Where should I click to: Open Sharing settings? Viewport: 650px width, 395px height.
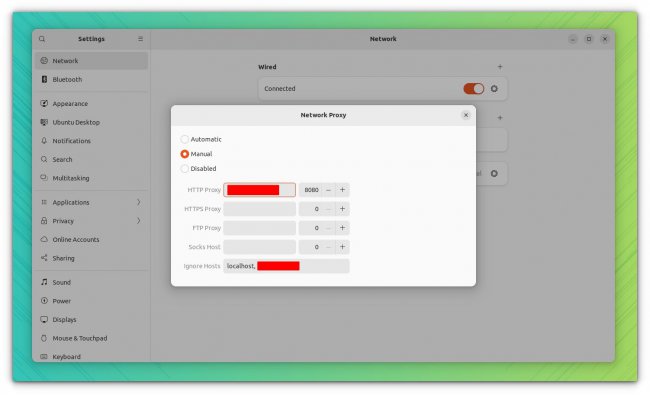(91, 258)
